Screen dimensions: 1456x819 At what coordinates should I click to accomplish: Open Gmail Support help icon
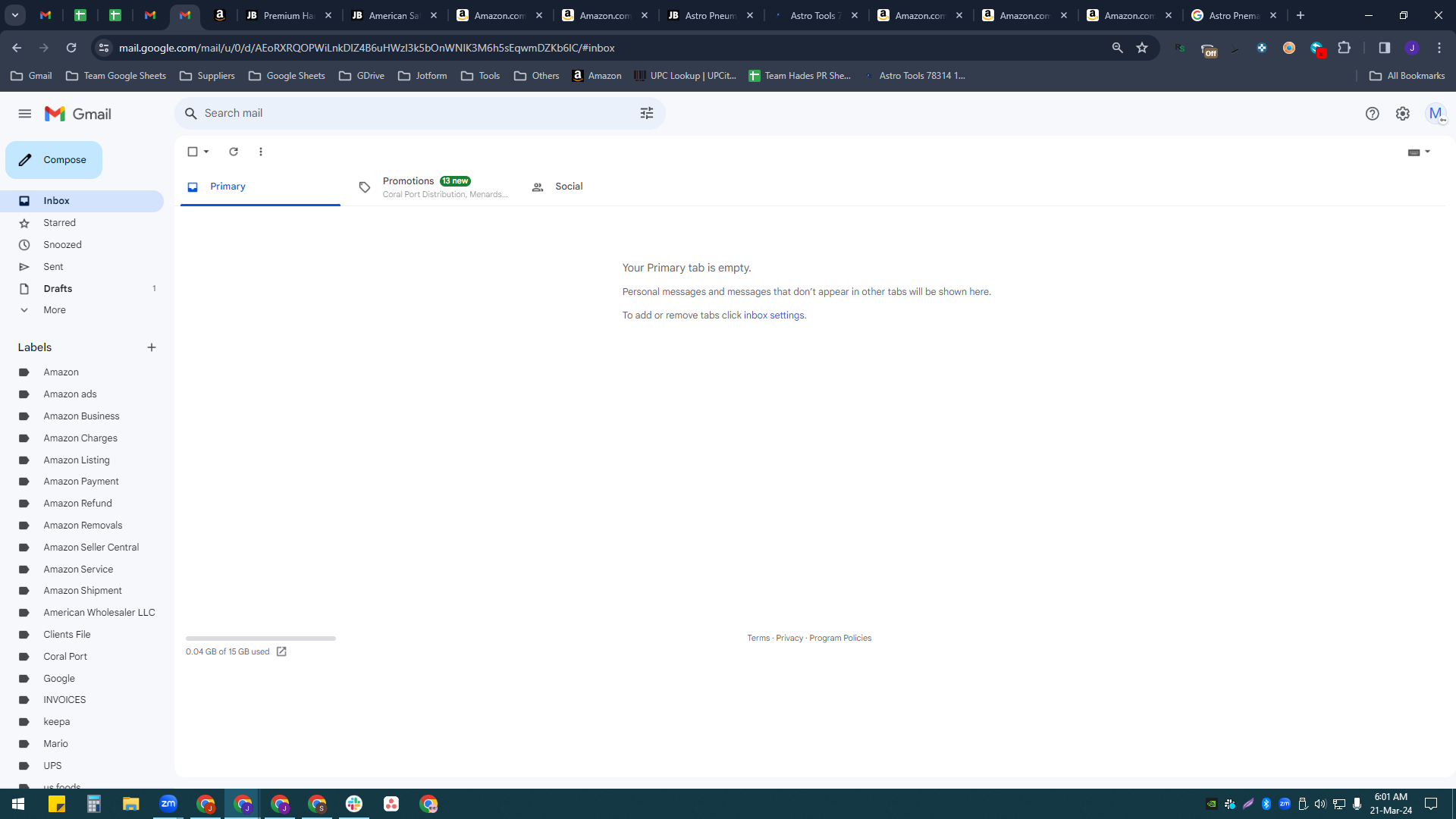pyautogui.click(x=1372, y=114)
